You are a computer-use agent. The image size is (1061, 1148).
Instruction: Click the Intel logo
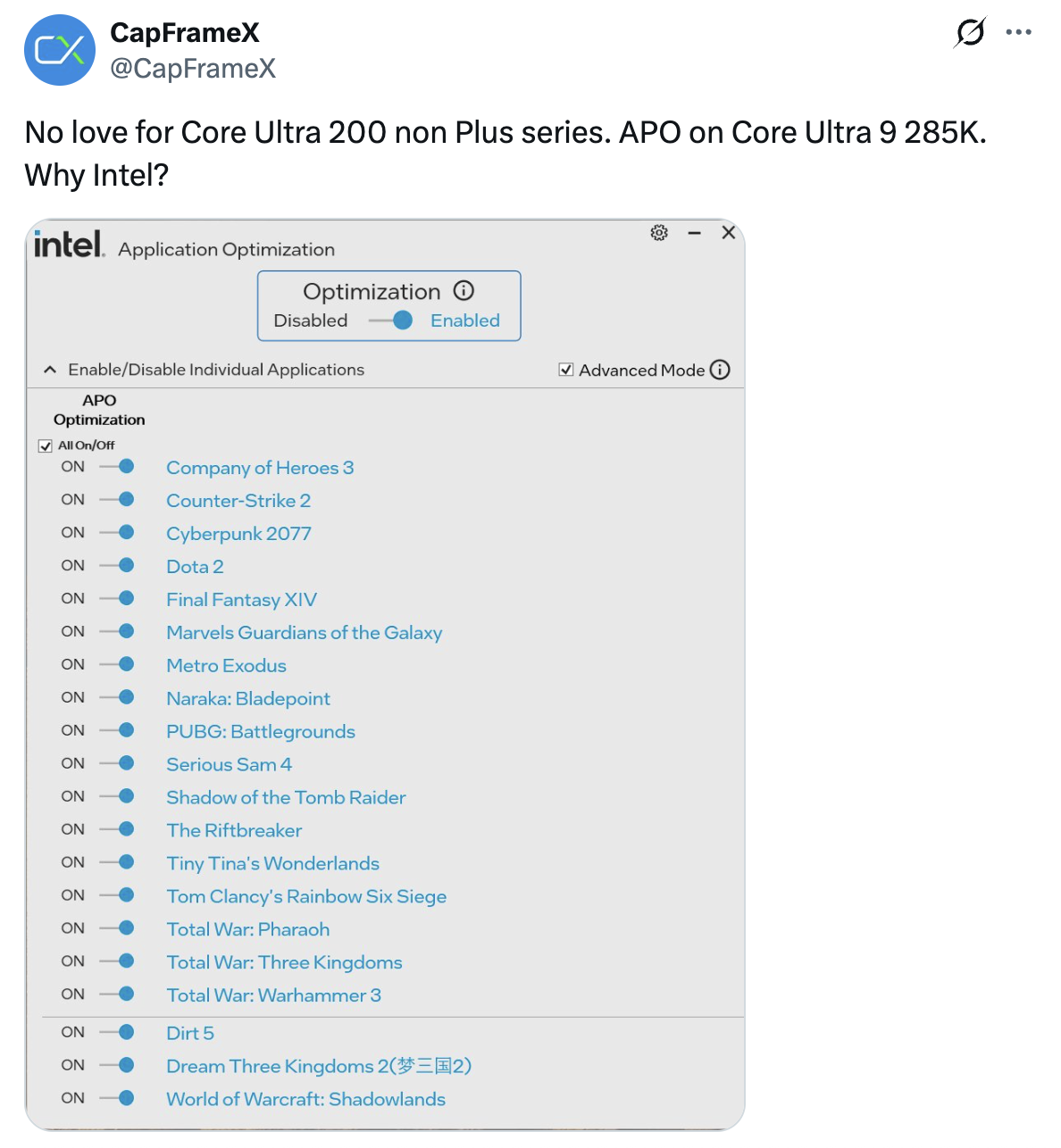[x=69, y=244]
